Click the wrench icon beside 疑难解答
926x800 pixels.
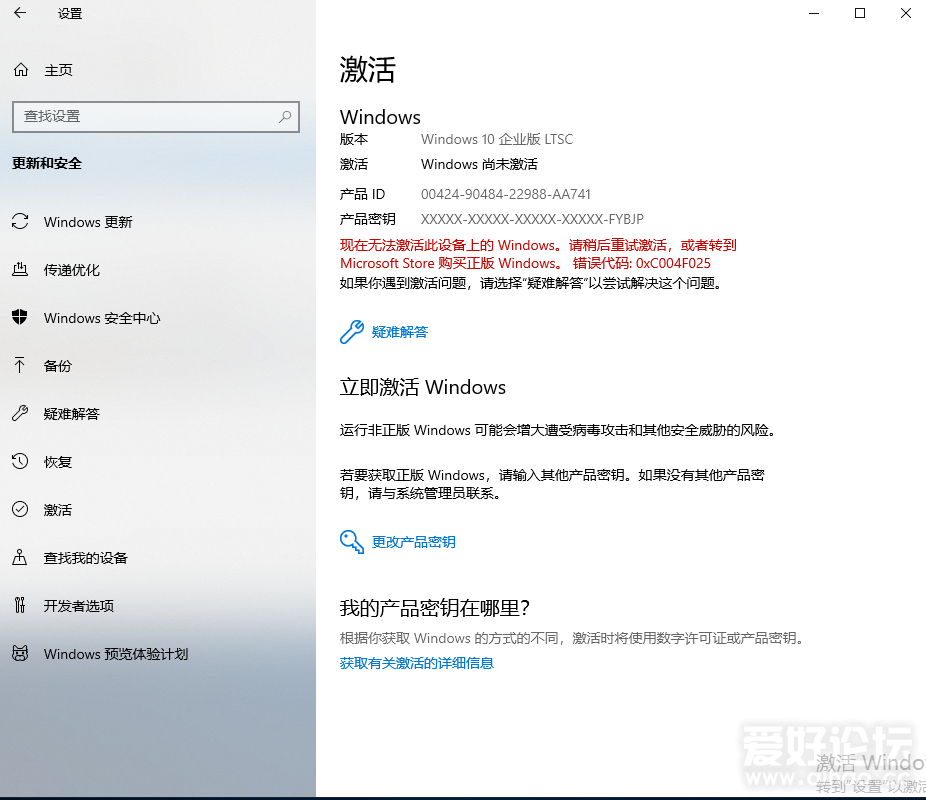[351, 330]
